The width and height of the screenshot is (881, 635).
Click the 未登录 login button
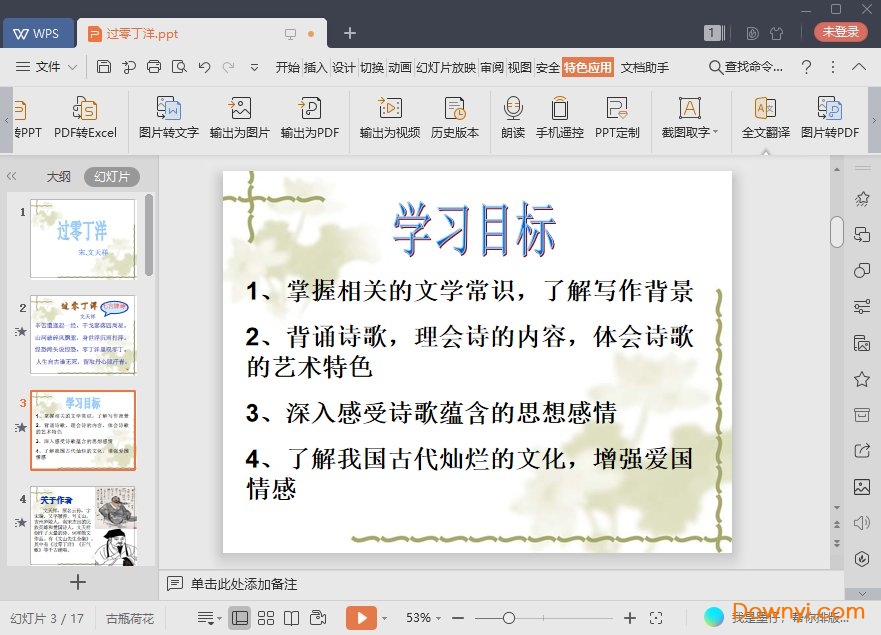(840, 32)
